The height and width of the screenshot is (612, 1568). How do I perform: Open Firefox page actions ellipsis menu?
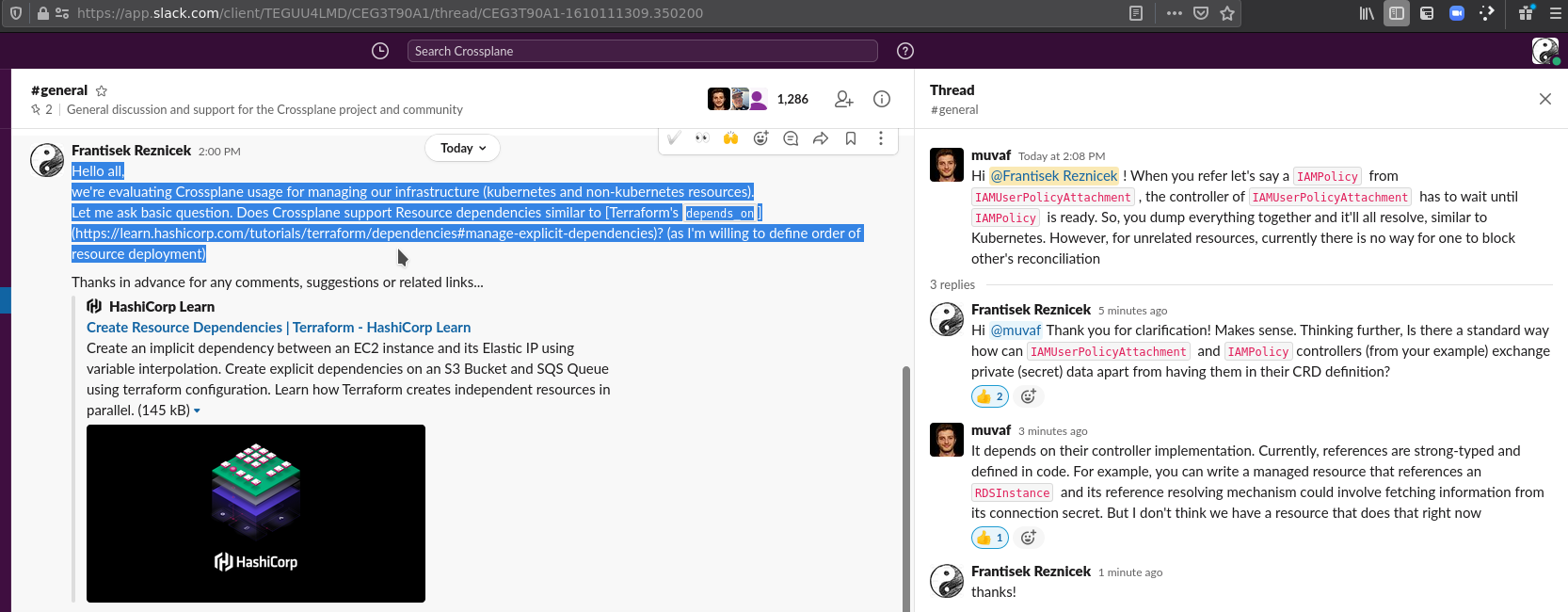click(1175, 13)
